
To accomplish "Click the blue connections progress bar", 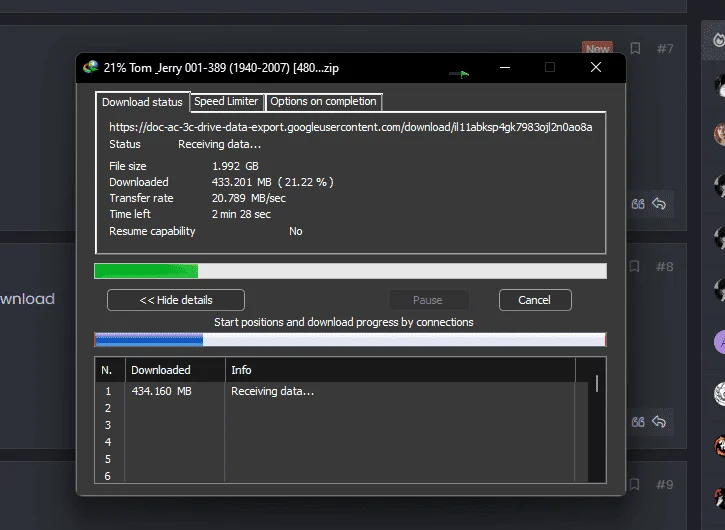I will pos(350,340).
